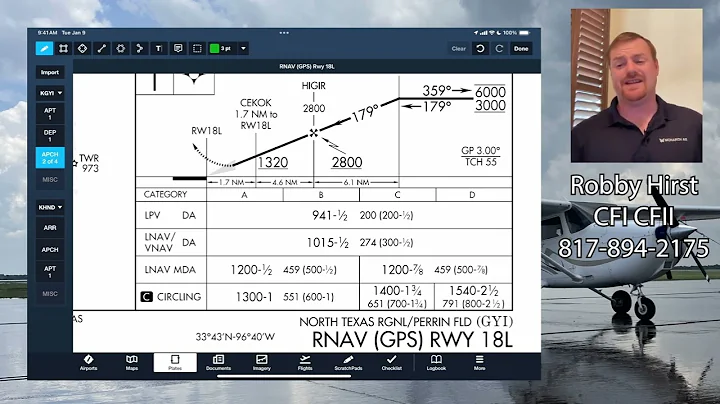Screen dimensions: 720x404
Task: Click the LNAV/VNAV DA row label
Action: (170, 242)
